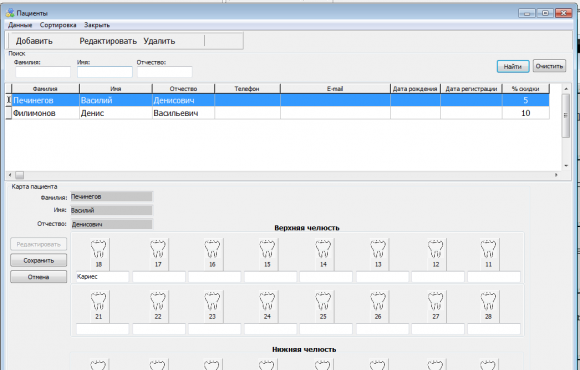Focus the Фамилия search input field
The height and width of the screenshot is (370, 580).
pyautogui.click(x=43, y=72)
